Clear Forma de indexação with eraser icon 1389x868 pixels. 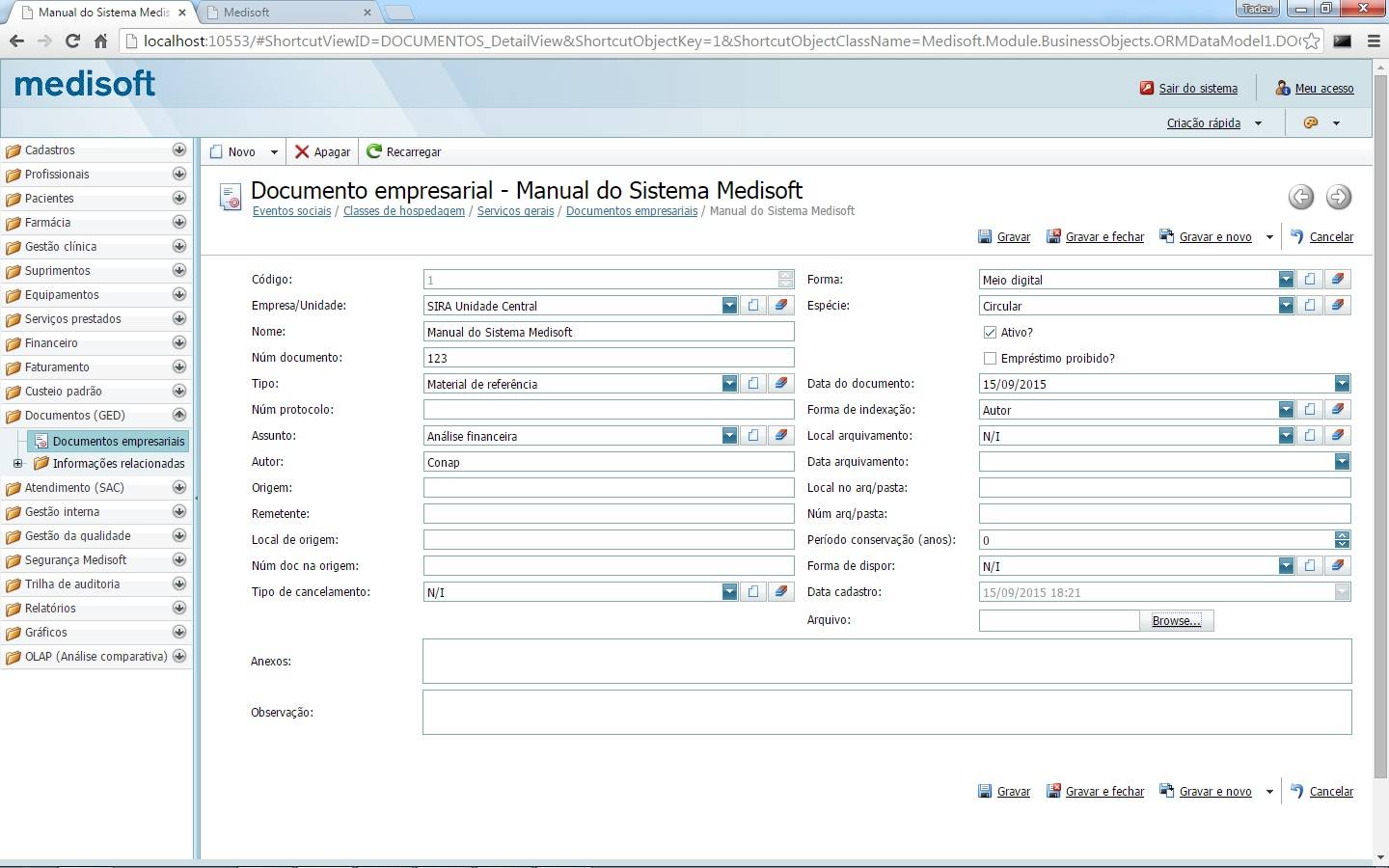[1337, 409]
